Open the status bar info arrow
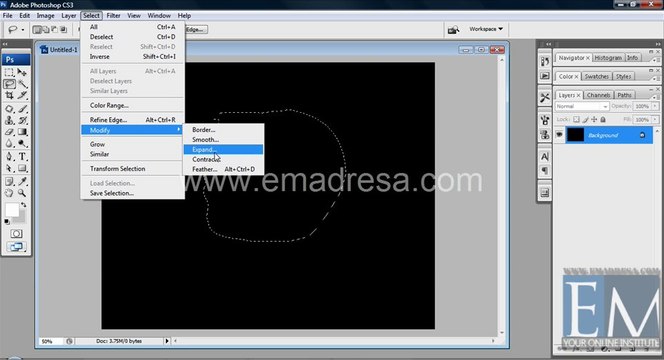Screen dimensions: 664x360 167,341
